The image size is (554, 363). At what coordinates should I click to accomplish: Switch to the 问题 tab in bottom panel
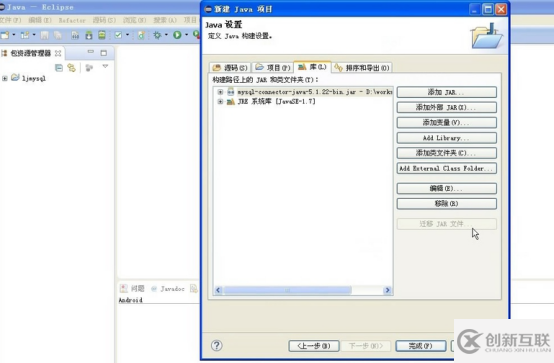coord(132,289)
